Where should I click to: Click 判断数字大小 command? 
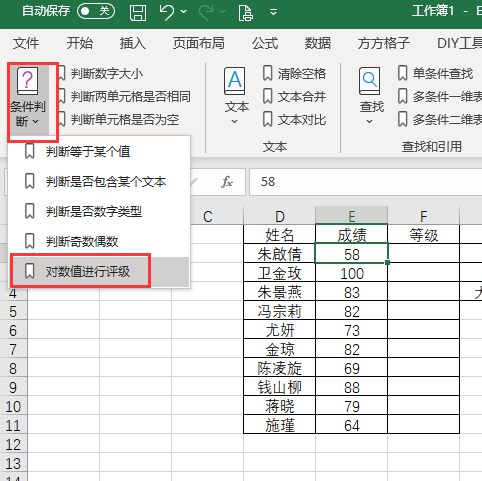(x=107, y=74)
